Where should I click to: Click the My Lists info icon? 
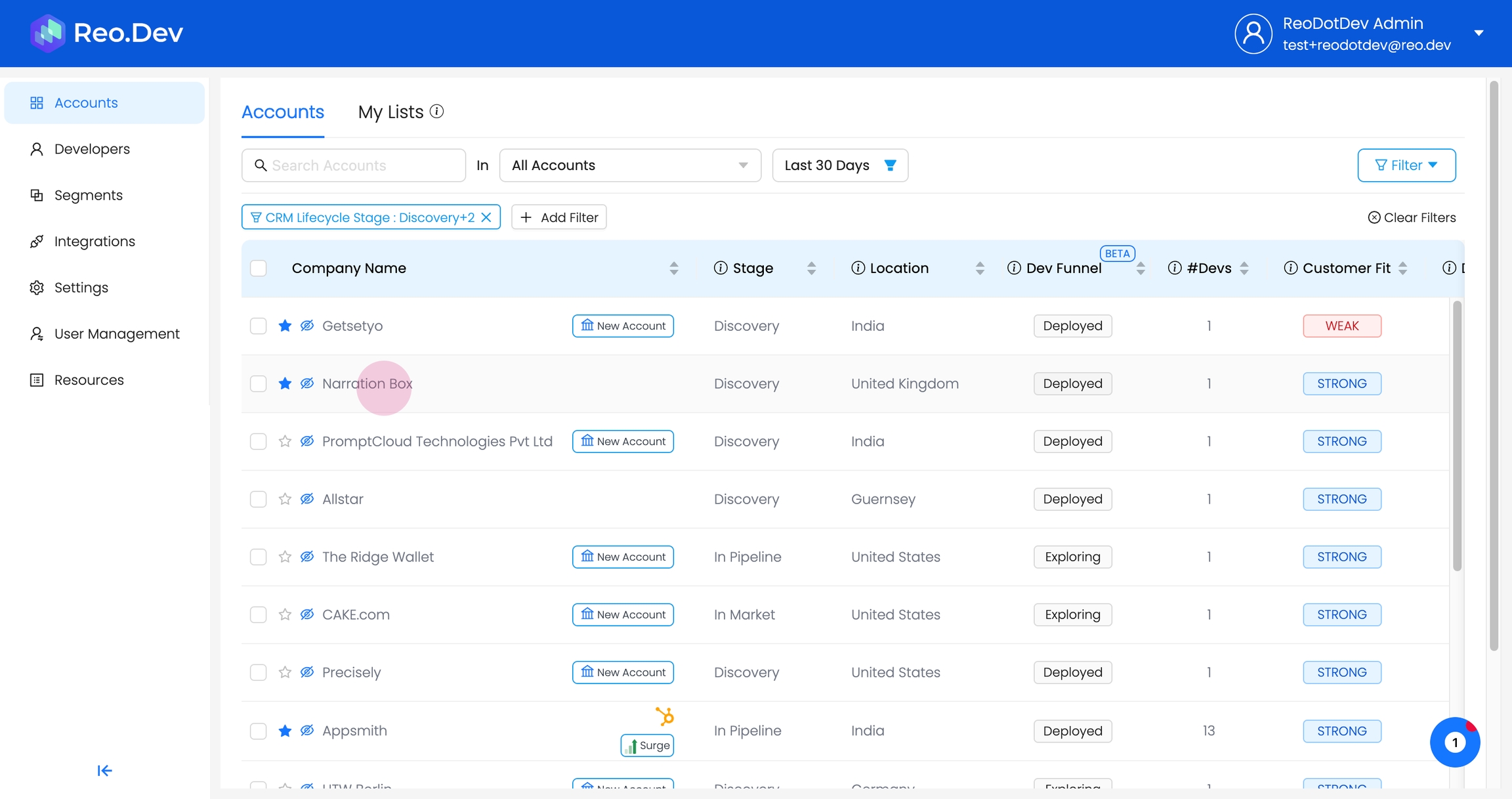[x=437, y=112]
